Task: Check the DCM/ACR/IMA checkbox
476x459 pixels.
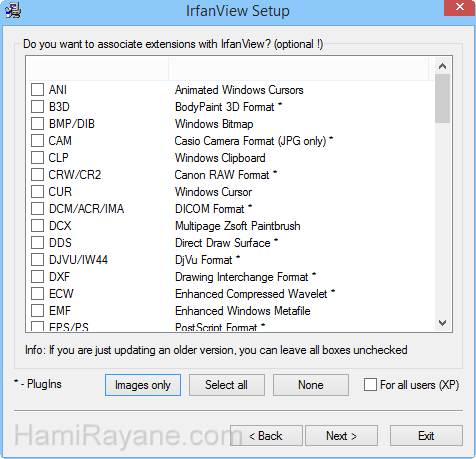Action: coord(37,209)
